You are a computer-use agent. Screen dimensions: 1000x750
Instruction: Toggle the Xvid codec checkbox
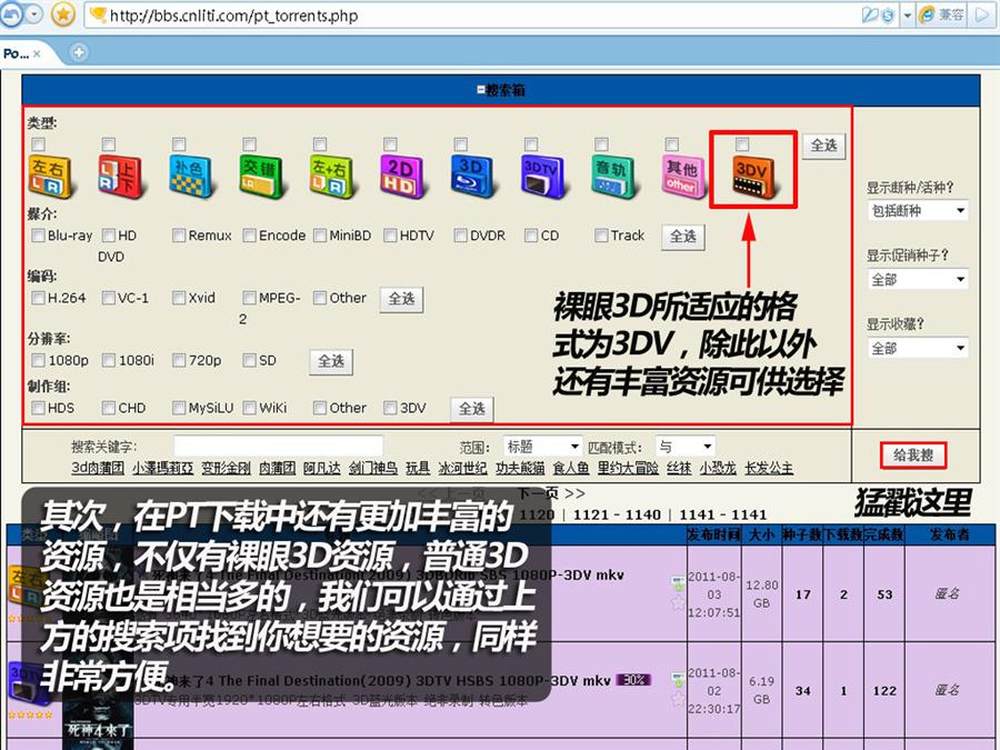(179, 298)
